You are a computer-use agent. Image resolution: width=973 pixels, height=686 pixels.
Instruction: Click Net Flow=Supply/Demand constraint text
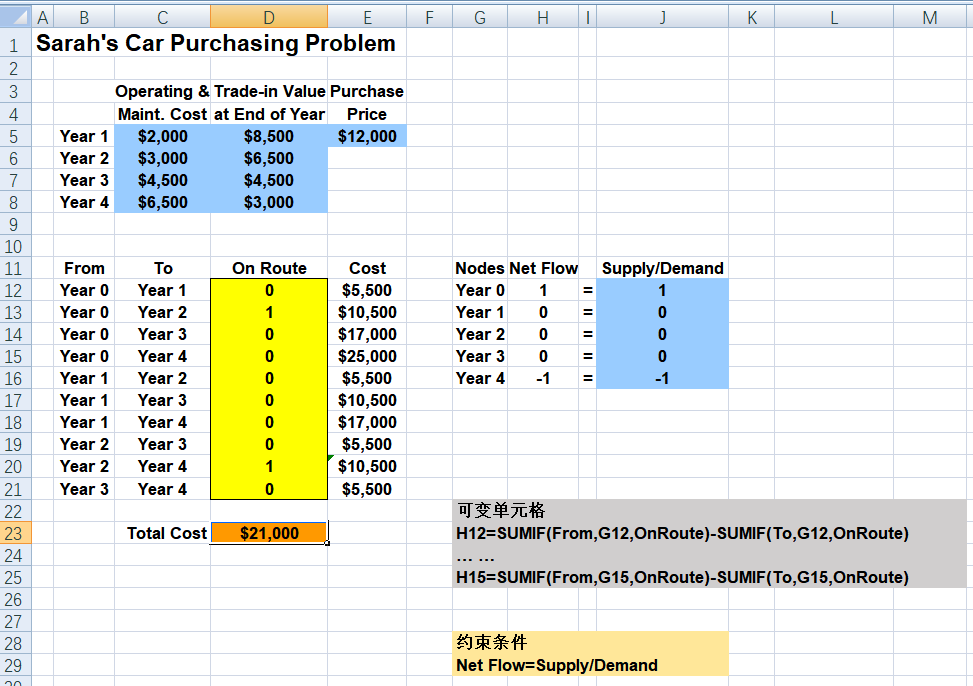(x=557, y=666)
